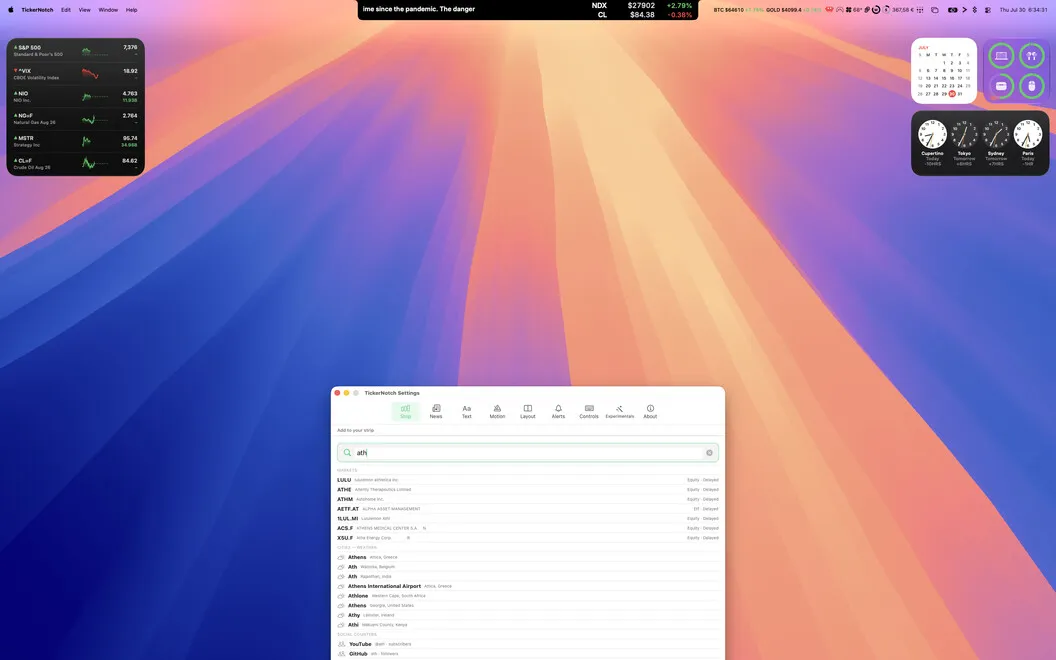Image resolution: width=1056 pixels, height=660 pixels.
Task: Click the S&P 500 row in Stocks widget
Action: (75, 51)
